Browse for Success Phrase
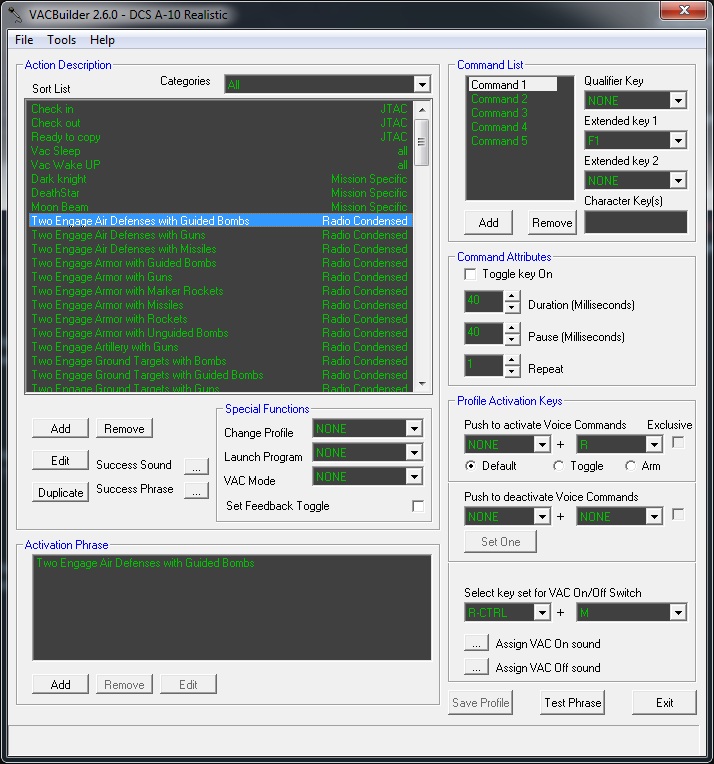The width and height of the screenshot is (714, 764). pos(196,491)
